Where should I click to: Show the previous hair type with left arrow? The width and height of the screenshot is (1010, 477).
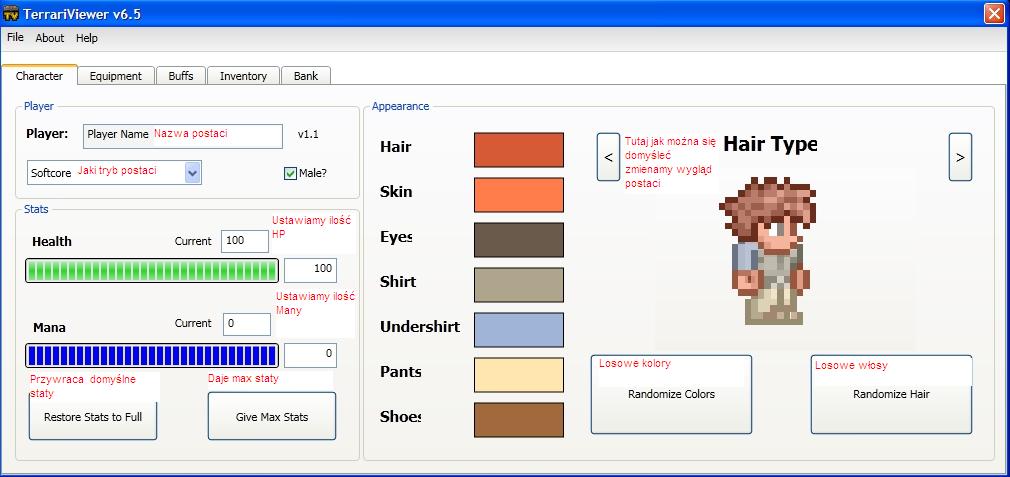608,157
